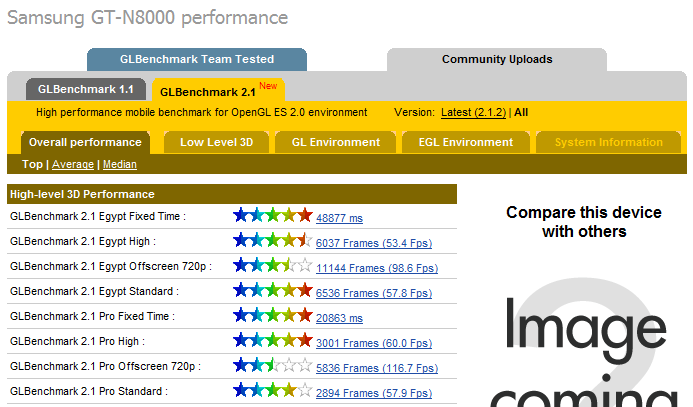Click the star rating for Egypt Offscreen 720p
Screen dimensions: 693x407
pos(273,265)
